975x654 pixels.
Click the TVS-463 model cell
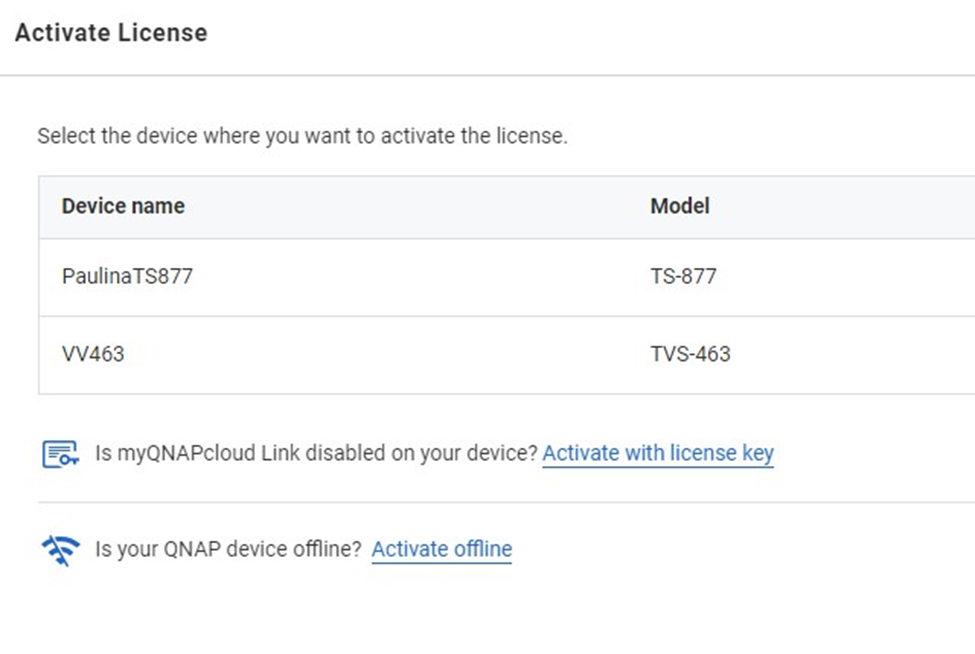coord(690,354)
